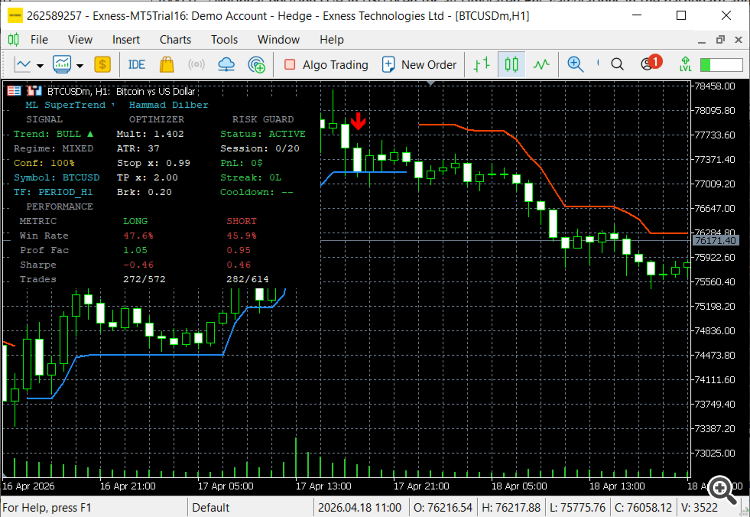Close the inner chart window

(738, 40)
